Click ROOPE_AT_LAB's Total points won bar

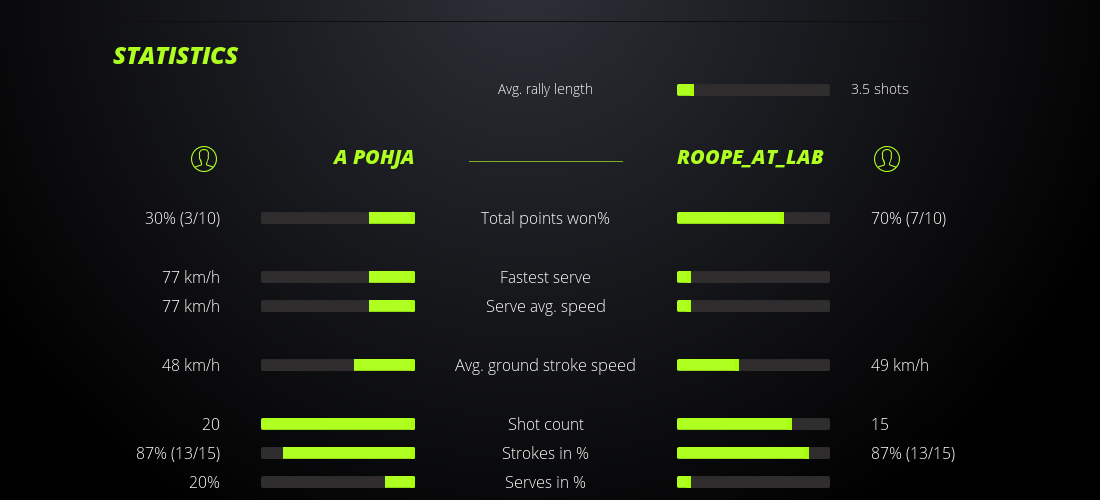pyautogui.click(x=753, y=218)
